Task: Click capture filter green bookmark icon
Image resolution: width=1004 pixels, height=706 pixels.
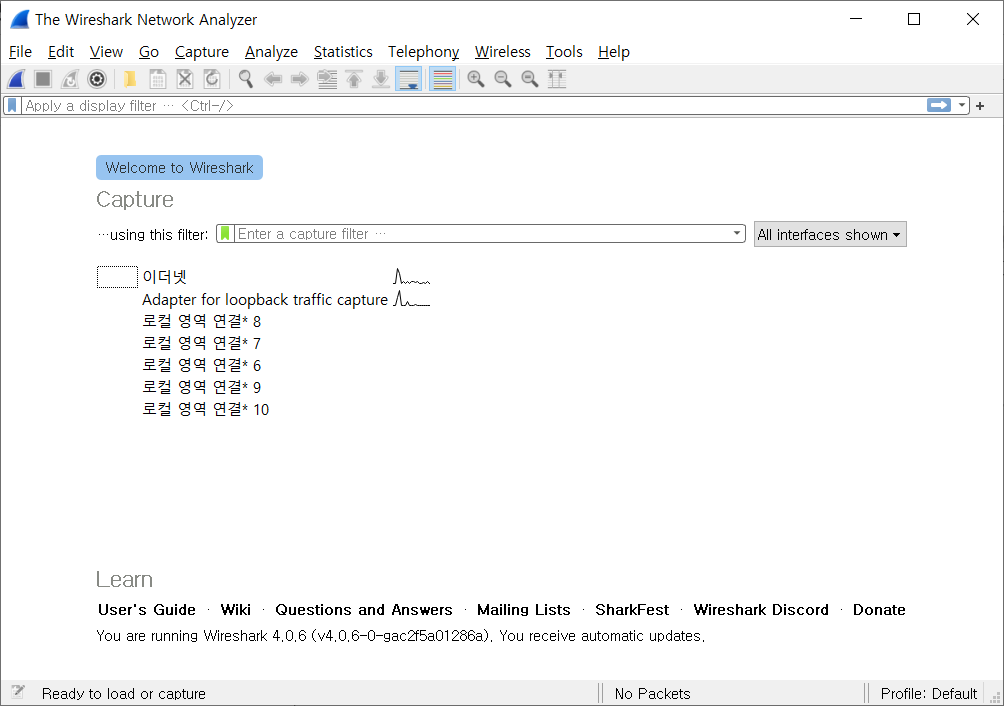Action: click(x=225, y=234)
